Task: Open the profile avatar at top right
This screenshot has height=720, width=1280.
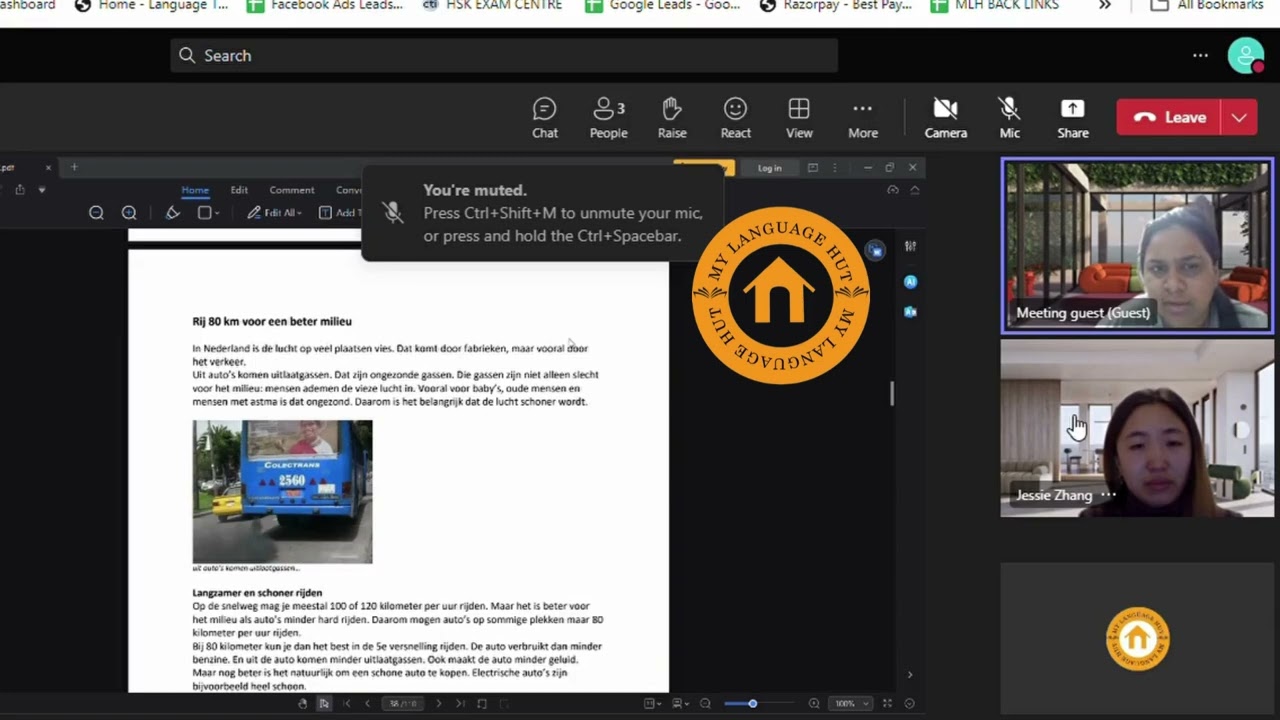Action: 1246,56
